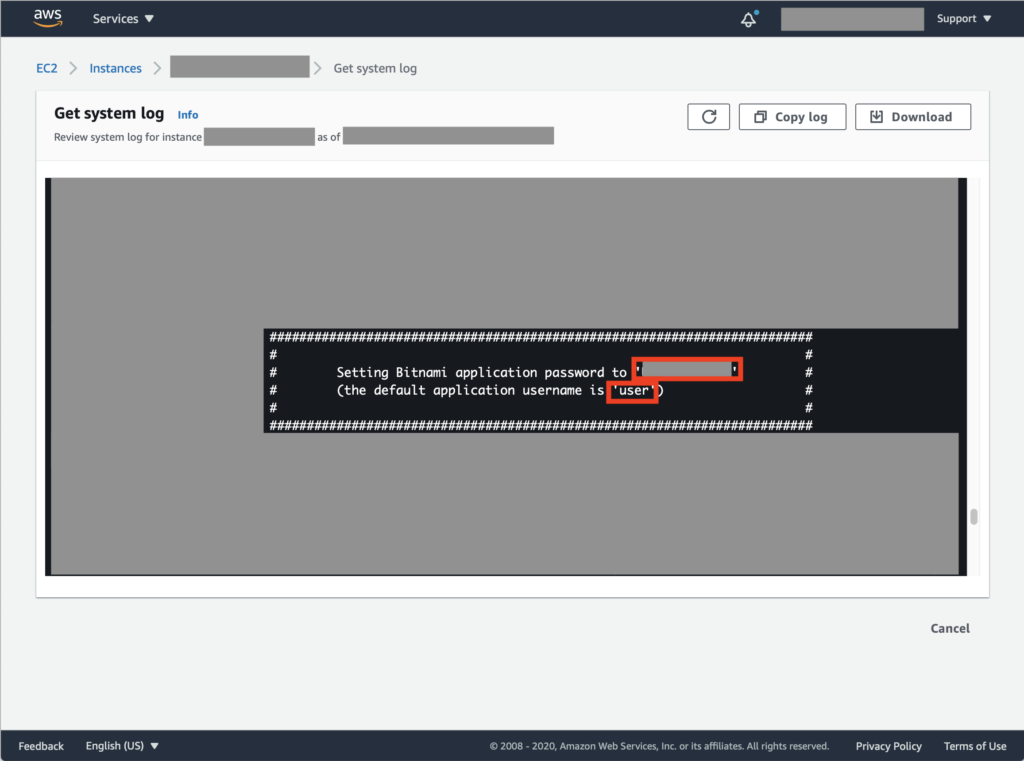The image size is (1024, 761).
Task: Open the Info link beside Get system log
Action: tap(187, 114)
